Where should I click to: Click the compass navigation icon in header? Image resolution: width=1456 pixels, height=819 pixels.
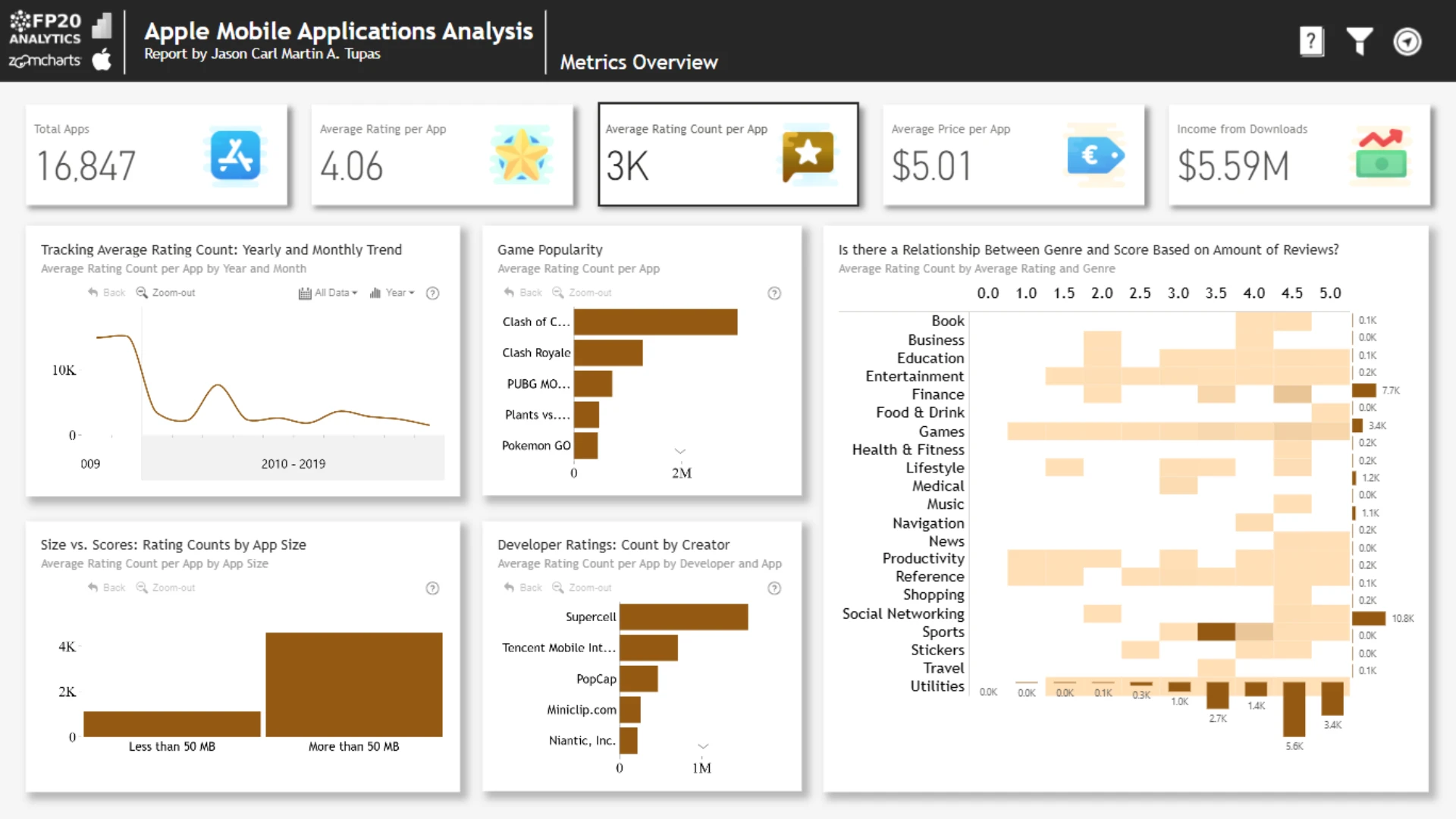pyautogui.click(x=1407, y=42)
